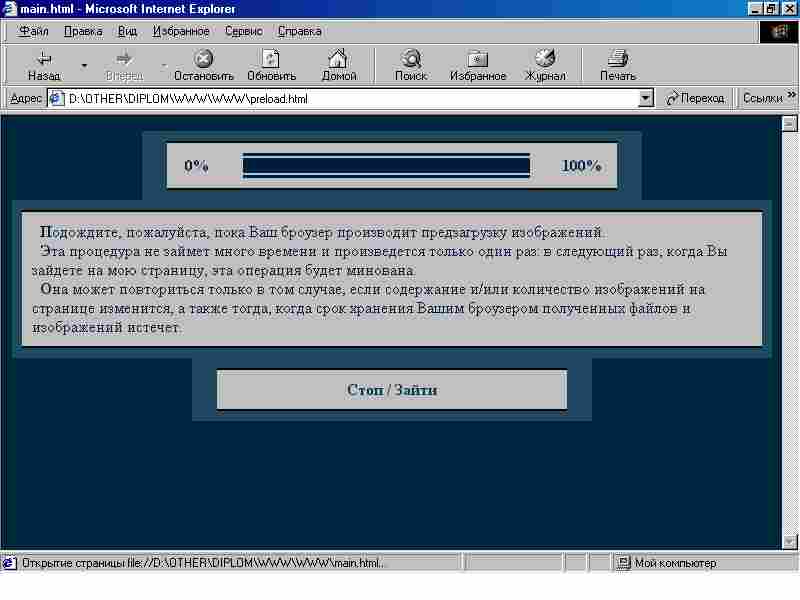Open the Избранное favorites folder icon
This screenshot has height=600, width=800.
(x=478, y=59)
